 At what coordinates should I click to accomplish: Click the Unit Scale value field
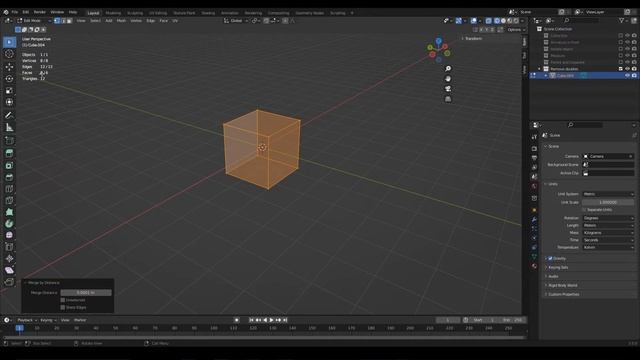click(608, 202)
